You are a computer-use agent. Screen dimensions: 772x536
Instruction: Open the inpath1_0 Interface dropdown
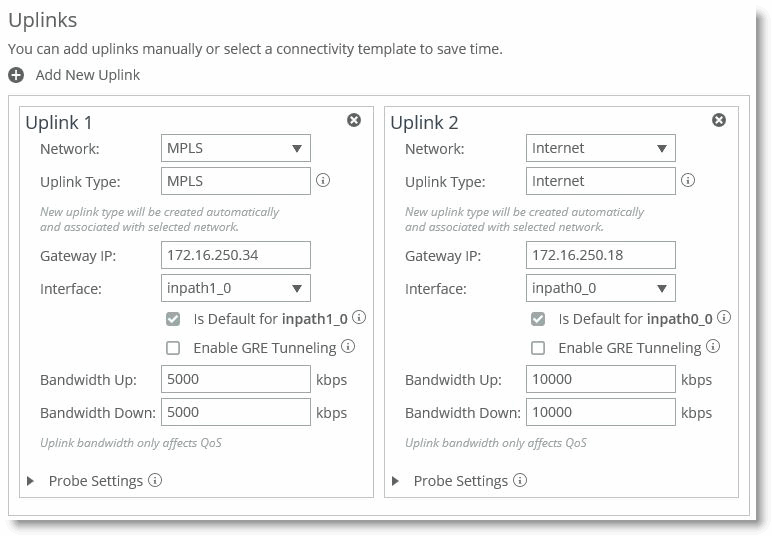pyautogui.click(x=236, y=288)
